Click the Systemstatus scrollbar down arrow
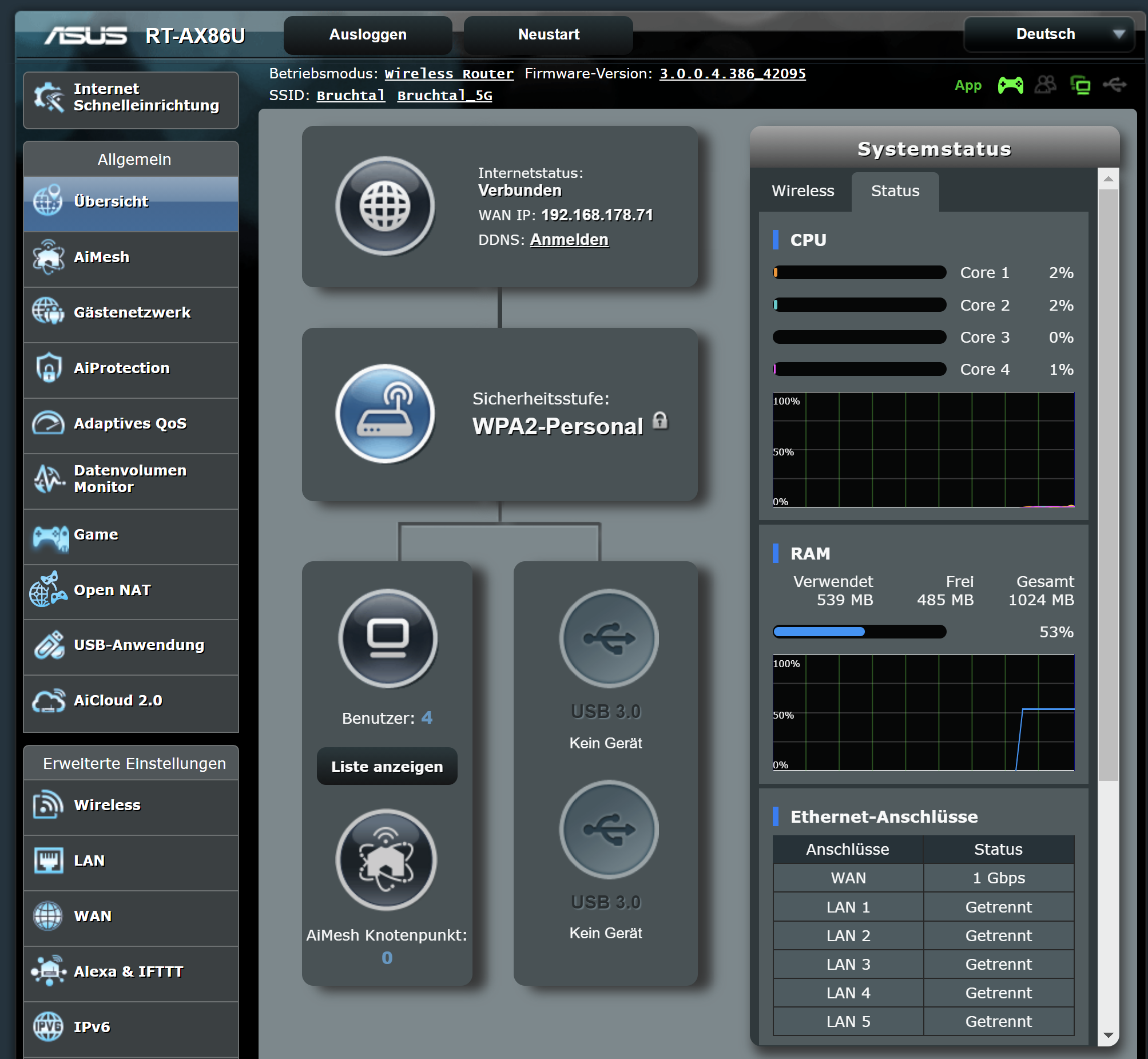This screenshot has width=1148, height=1059. point(1108,1036)
